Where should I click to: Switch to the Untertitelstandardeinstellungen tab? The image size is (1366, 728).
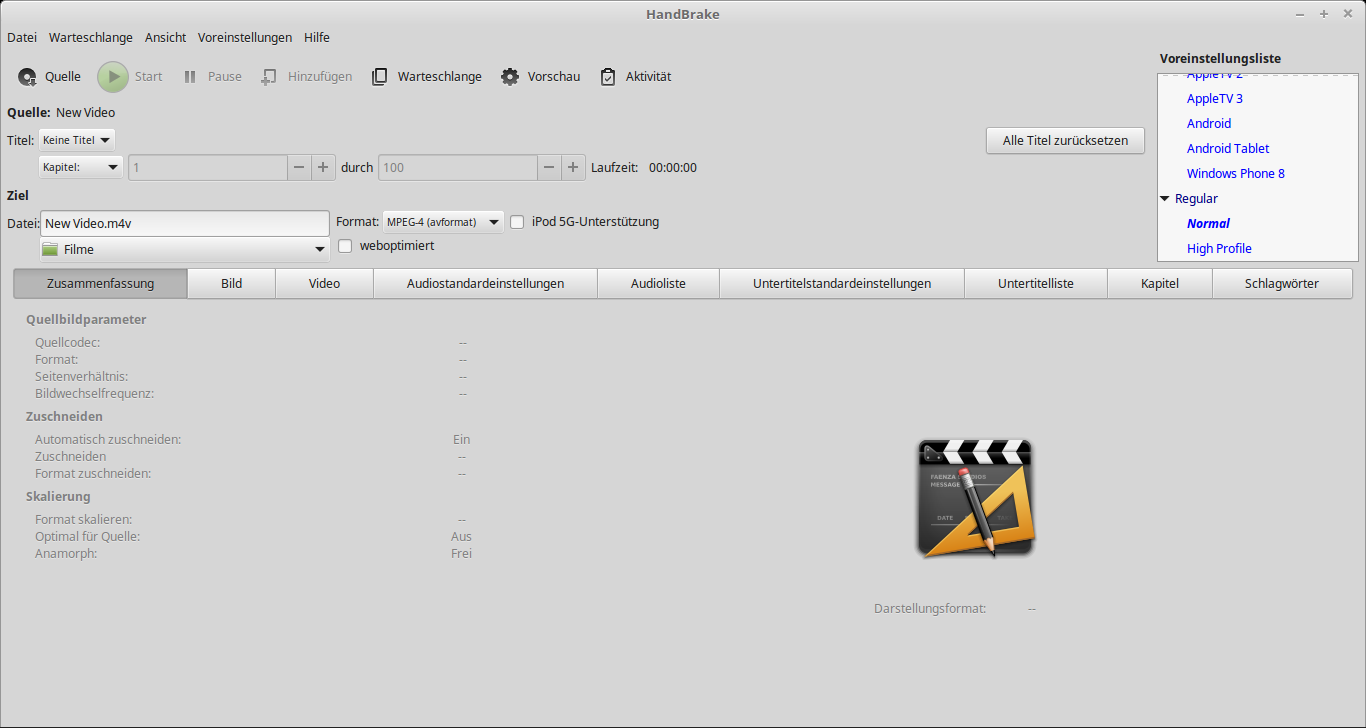coord(842,283)
